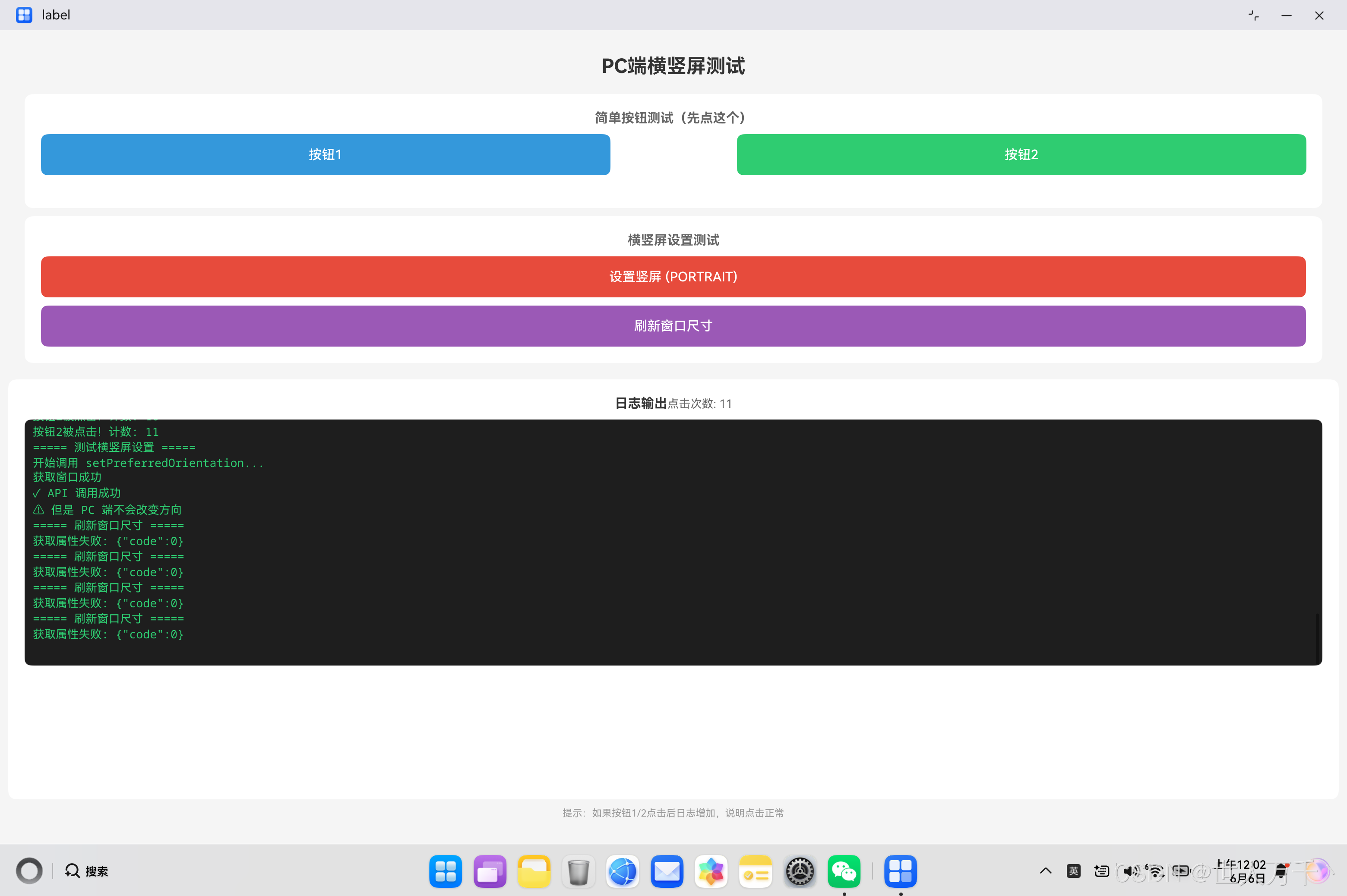1347x896 pixels.
Task: Click the blue 按钮1 button
Action: (325, 154)
